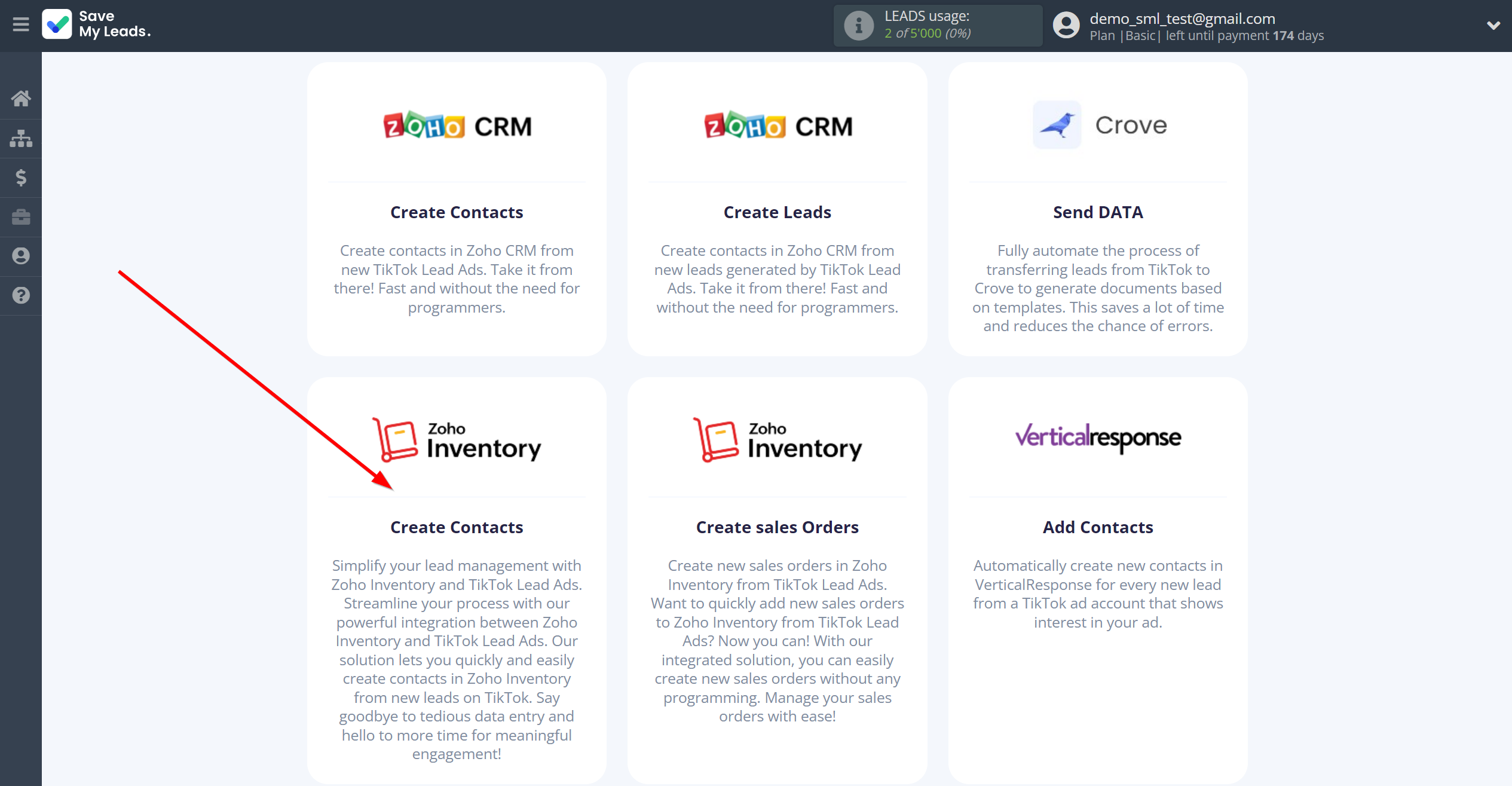
Task: Click the LEADS usage label
Action: pos(927,16)
